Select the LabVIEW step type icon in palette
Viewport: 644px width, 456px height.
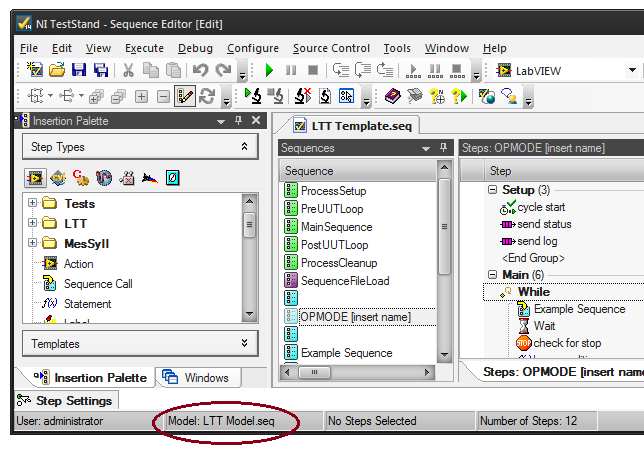[35, 178]
